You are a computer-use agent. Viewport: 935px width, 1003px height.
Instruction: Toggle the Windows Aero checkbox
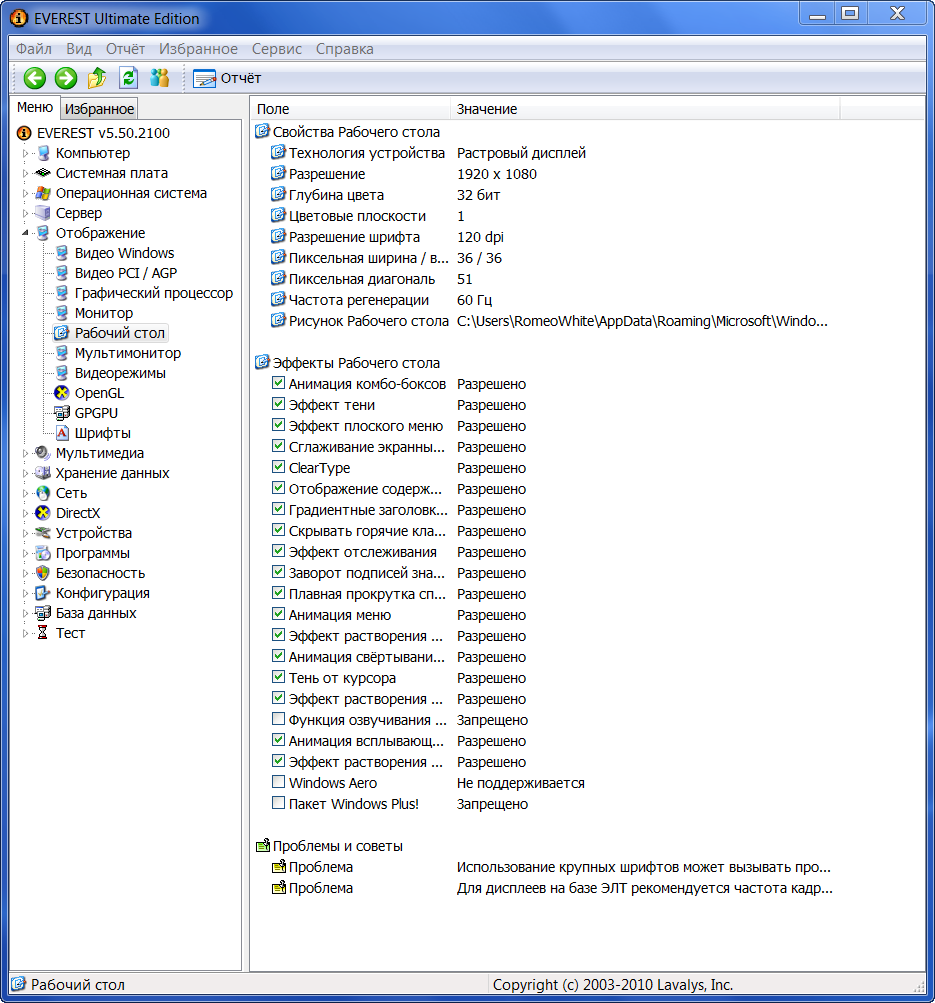click(x=278, y=782)
